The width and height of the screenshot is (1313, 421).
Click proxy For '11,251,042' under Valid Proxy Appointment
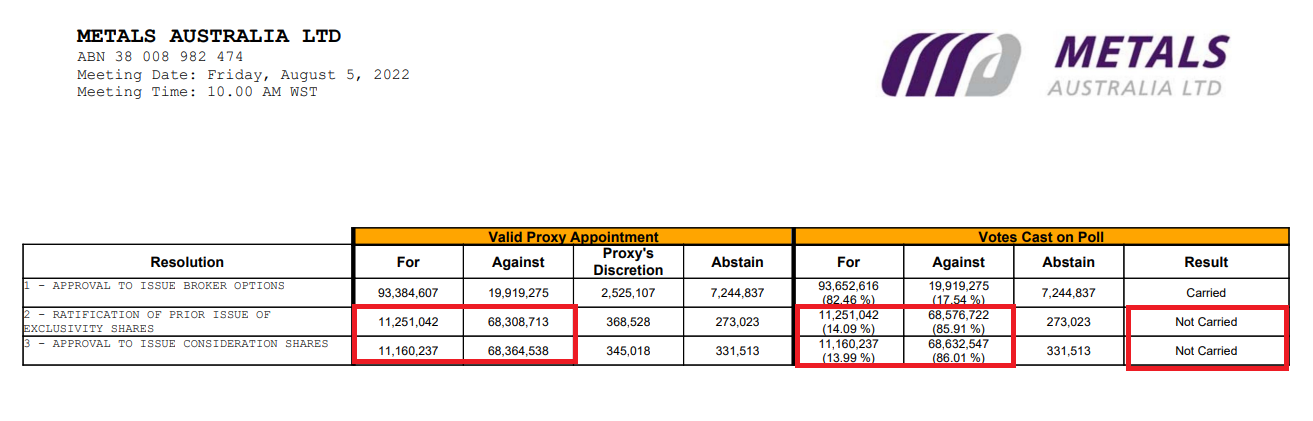(408, 322)
